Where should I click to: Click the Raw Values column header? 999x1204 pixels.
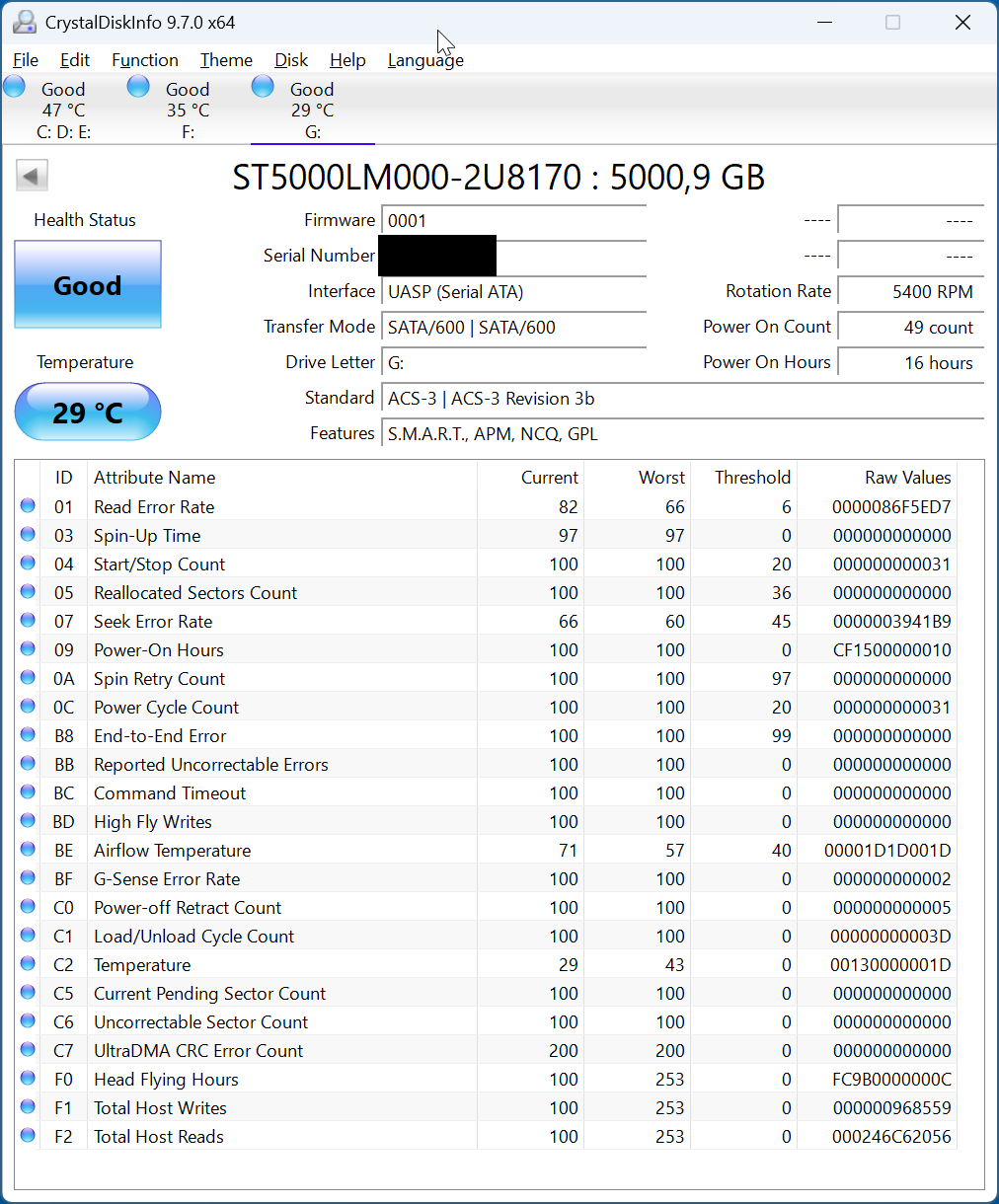click(x=877, y=477)
